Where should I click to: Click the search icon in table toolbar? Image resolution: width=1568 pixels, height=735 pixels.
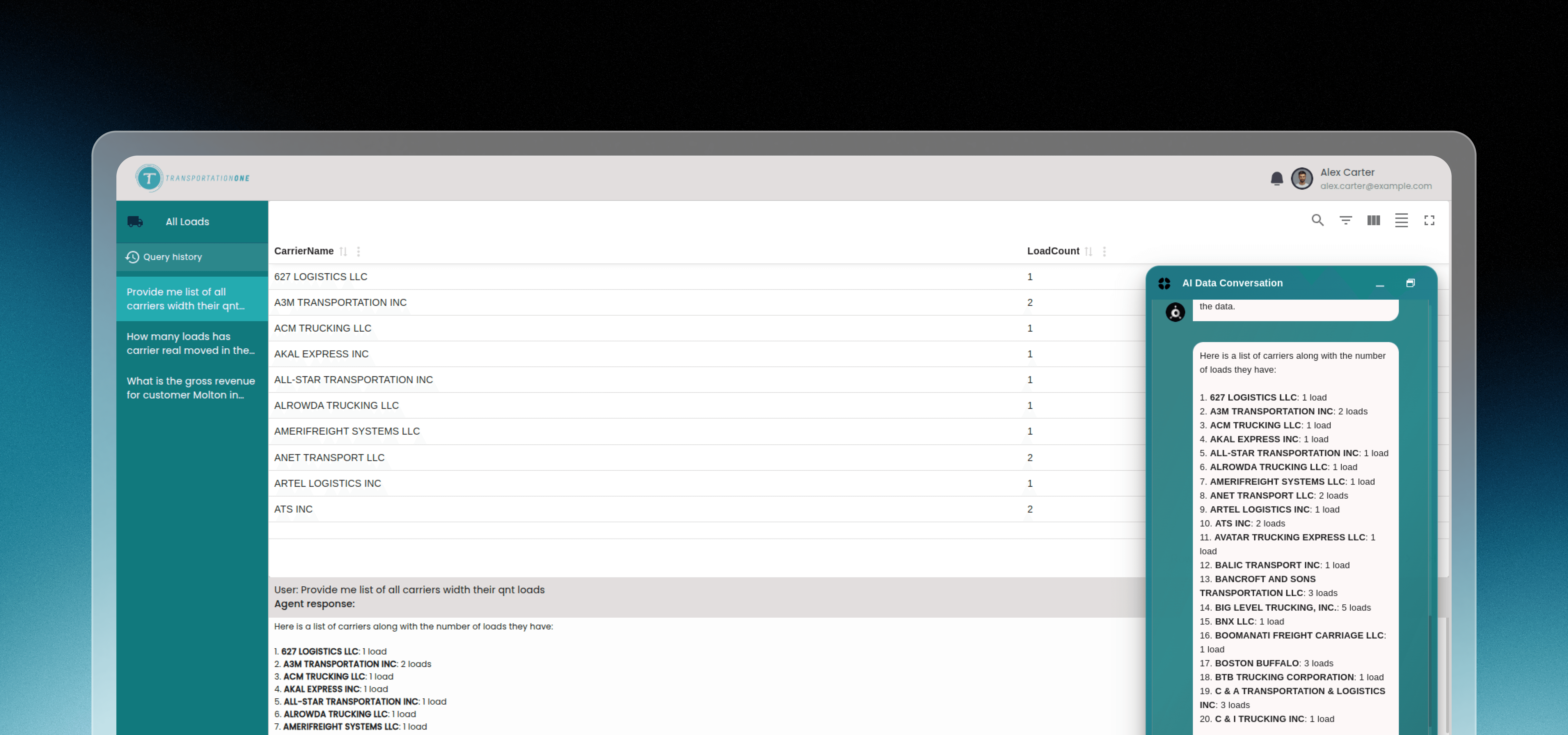[1317, 220]
